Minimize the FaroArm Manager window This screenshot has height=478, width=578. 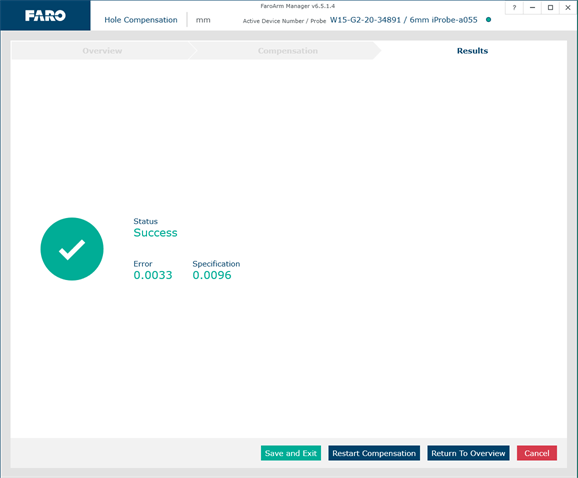532,7
